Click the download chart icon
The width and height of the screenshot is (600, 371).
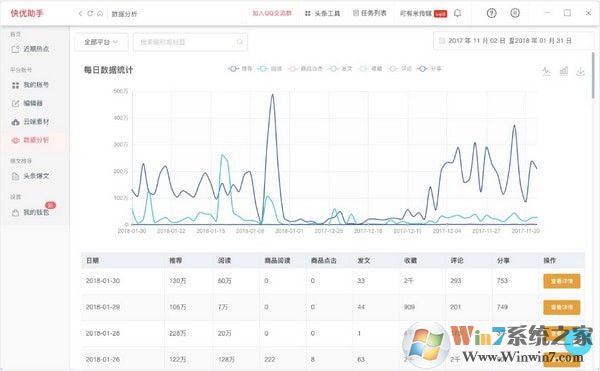(580, 71)
